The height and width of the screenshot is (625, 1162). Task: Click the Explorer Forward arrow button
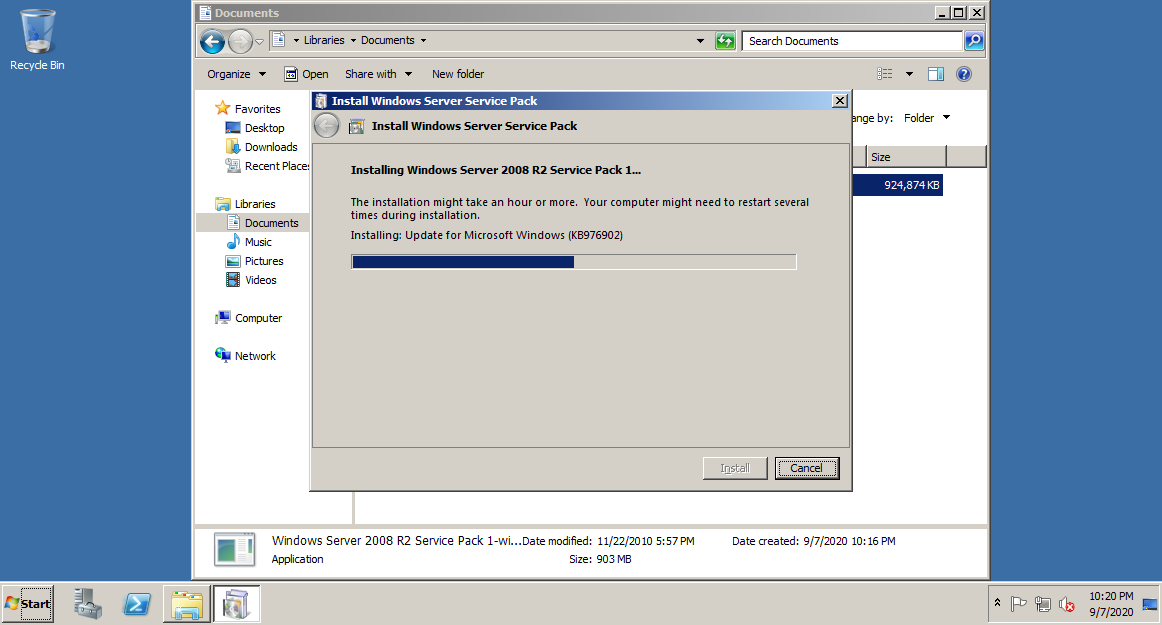coord(240,42)
